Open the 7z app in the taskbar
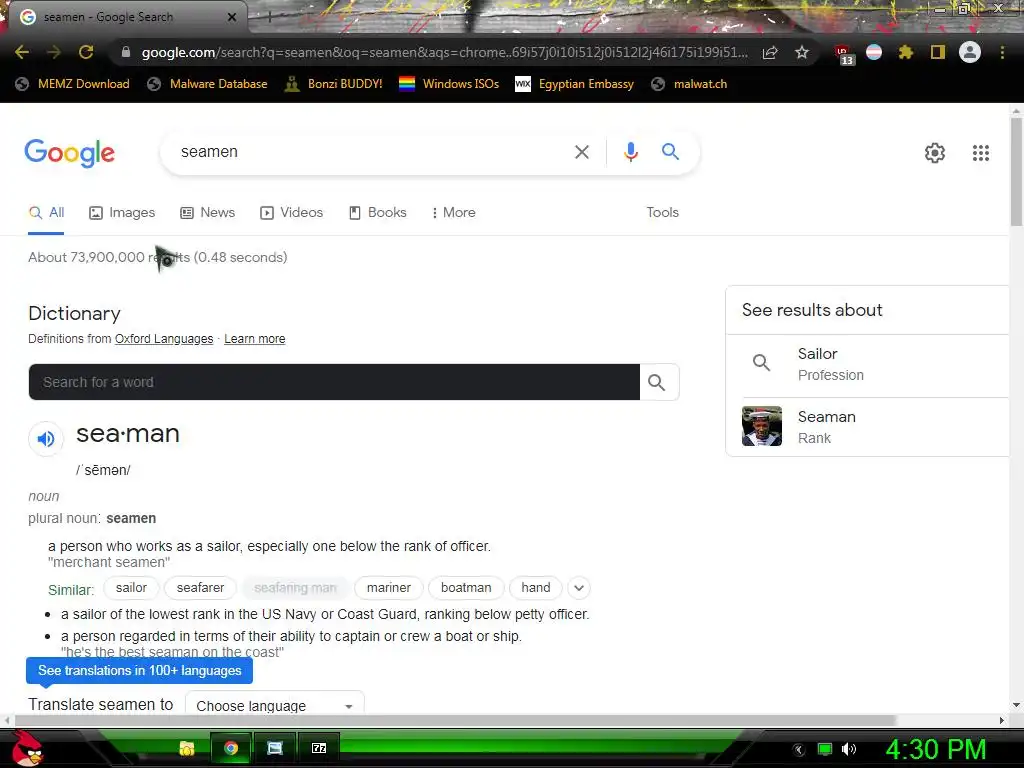 point(319,748)
